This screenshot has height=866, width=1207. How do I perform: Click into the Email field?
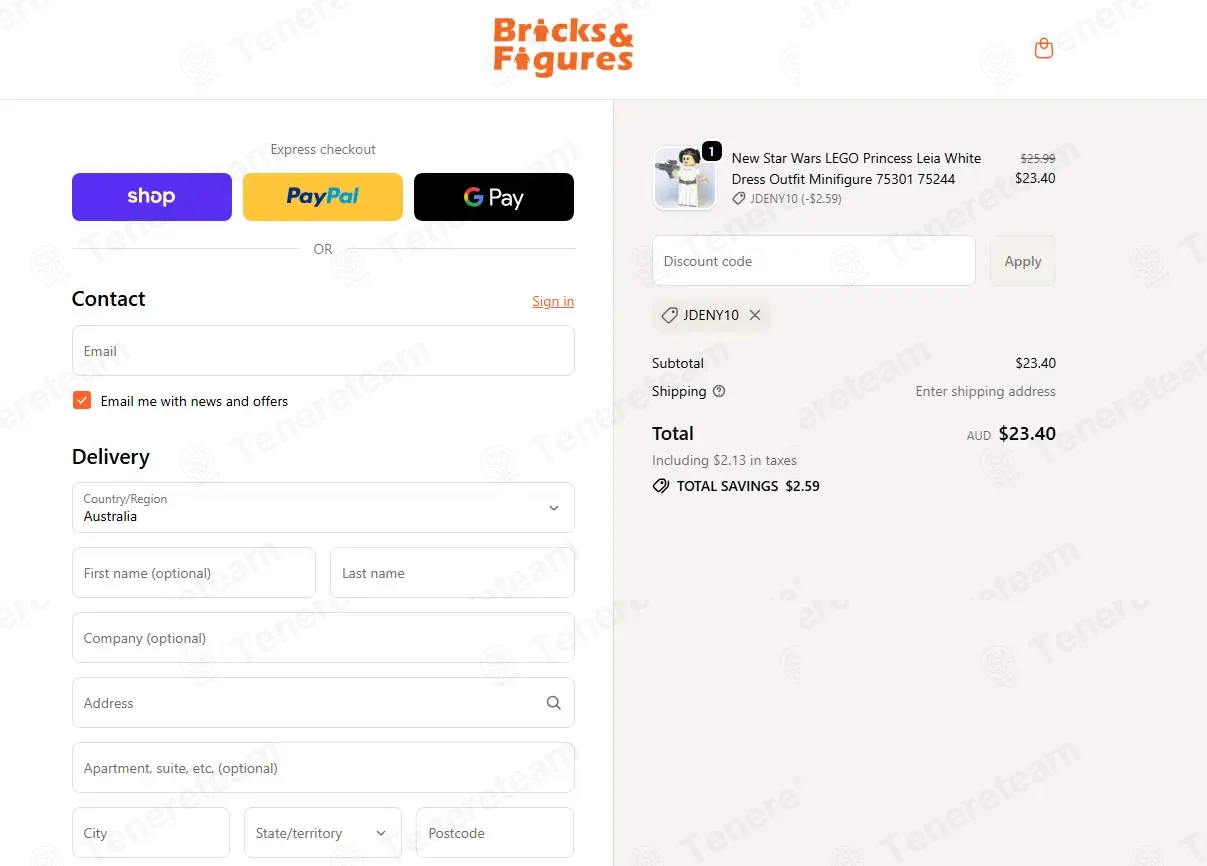(323, 351)
